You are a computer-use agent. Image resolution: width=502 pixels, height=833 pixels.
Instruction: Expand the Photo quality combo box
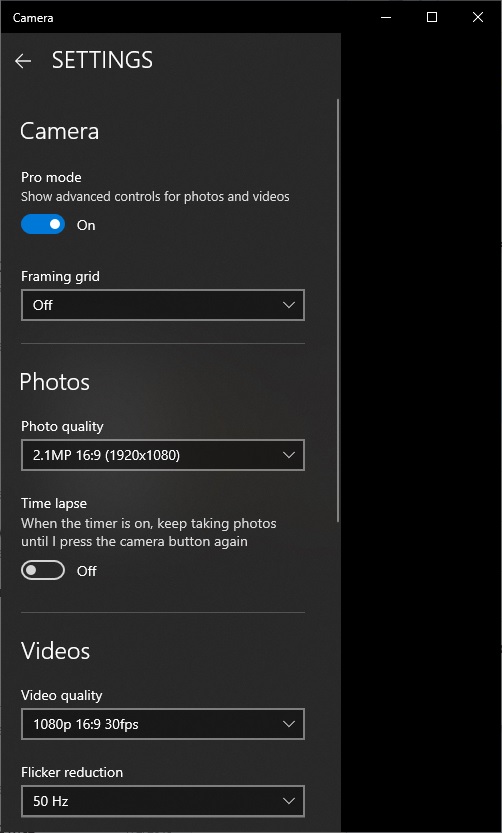tap(163, 455)
